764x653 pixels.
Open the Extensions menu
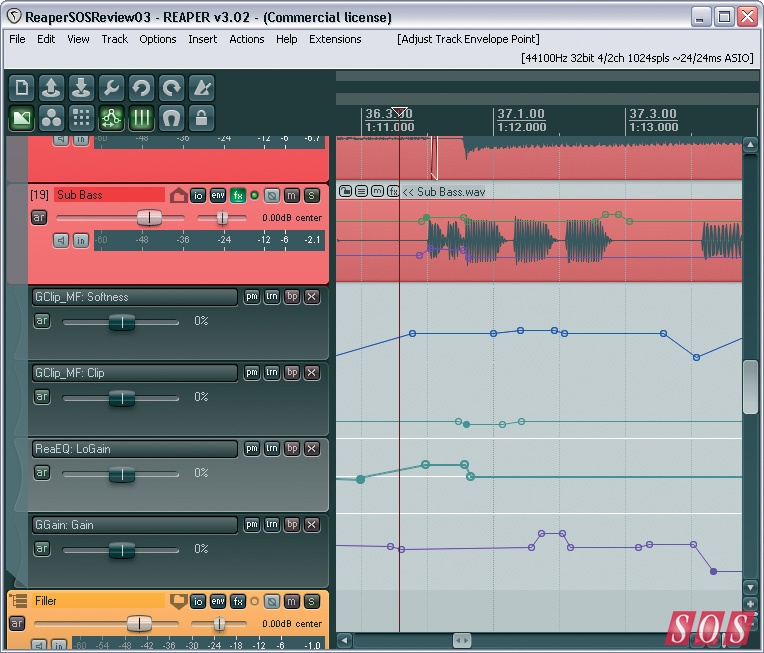coord(335,39)
